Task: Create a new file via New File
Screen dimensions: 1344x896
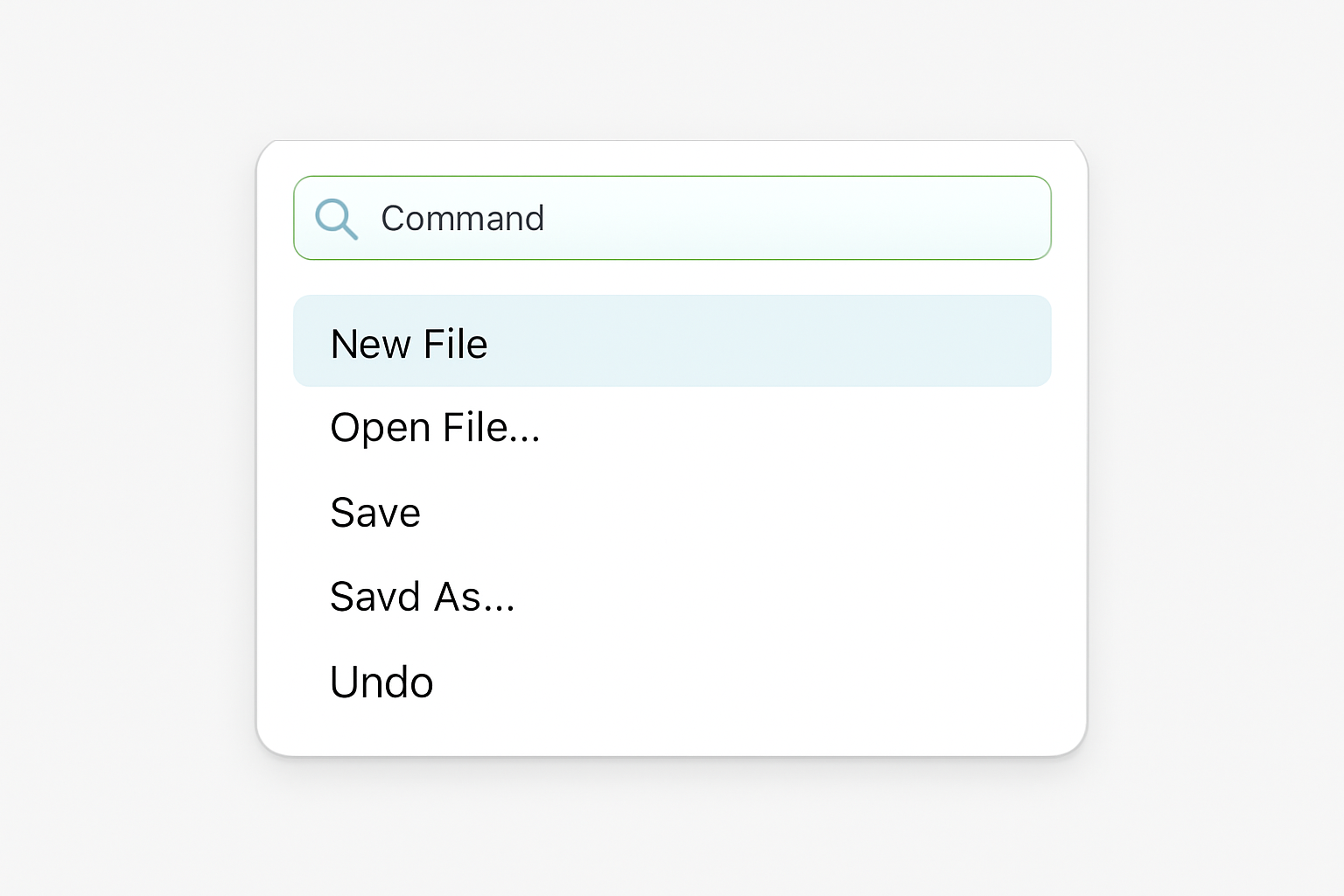Action: point(672,341)
